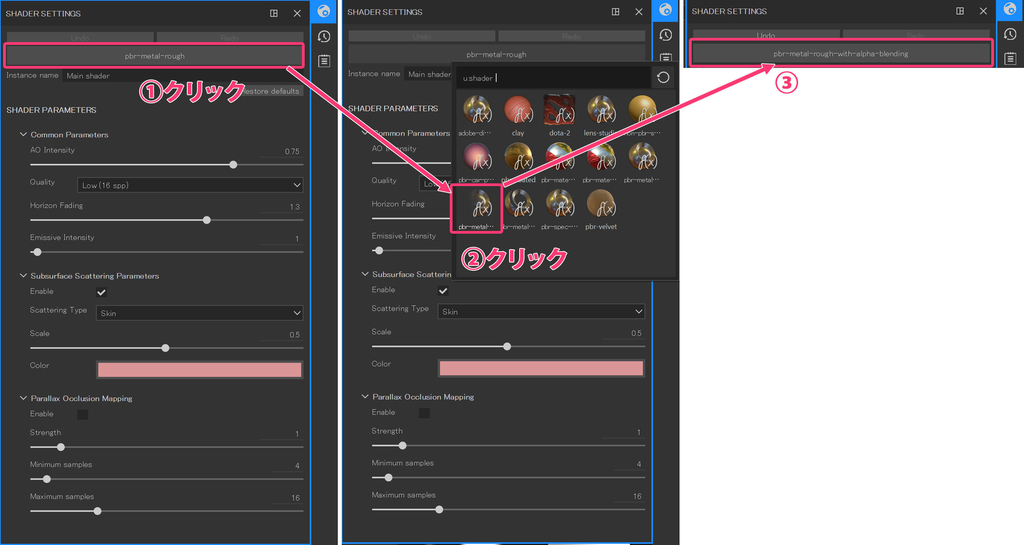Viewport: 1024px width, 545px height.
Task: Open Shader Settings icon in first panel sidebar
Action: click(x=323, y=11)
